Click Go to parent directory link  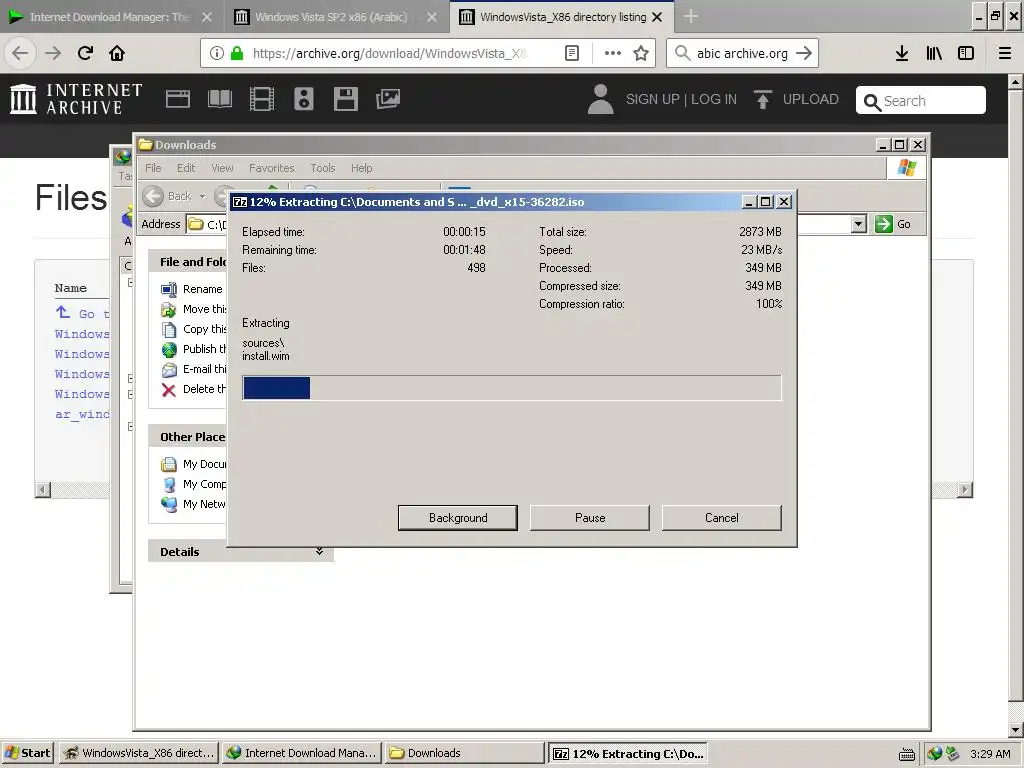click(x=82, y=313)
